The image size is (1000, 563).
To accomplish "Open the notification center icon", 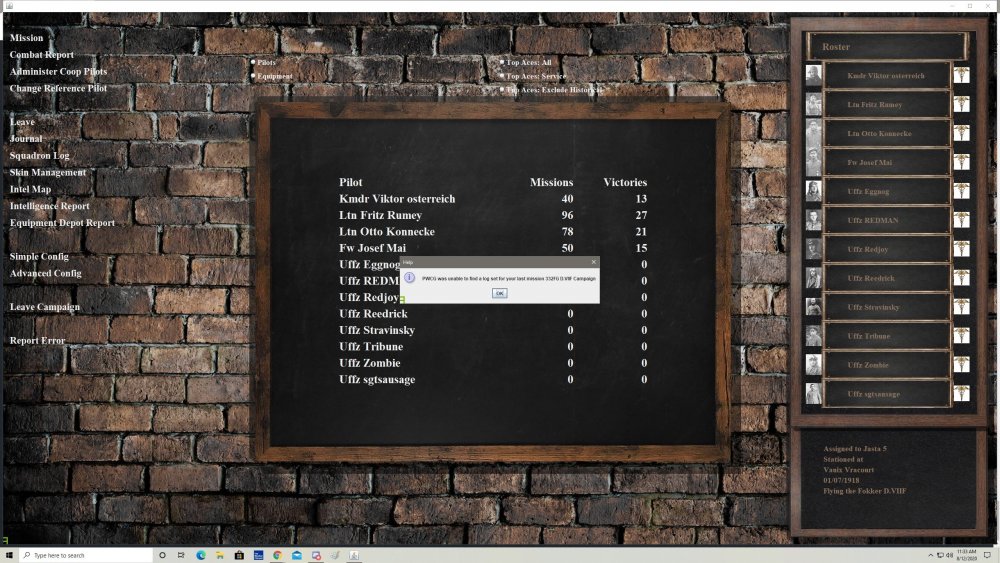I will pyautogui.click(x=987, y=555).
